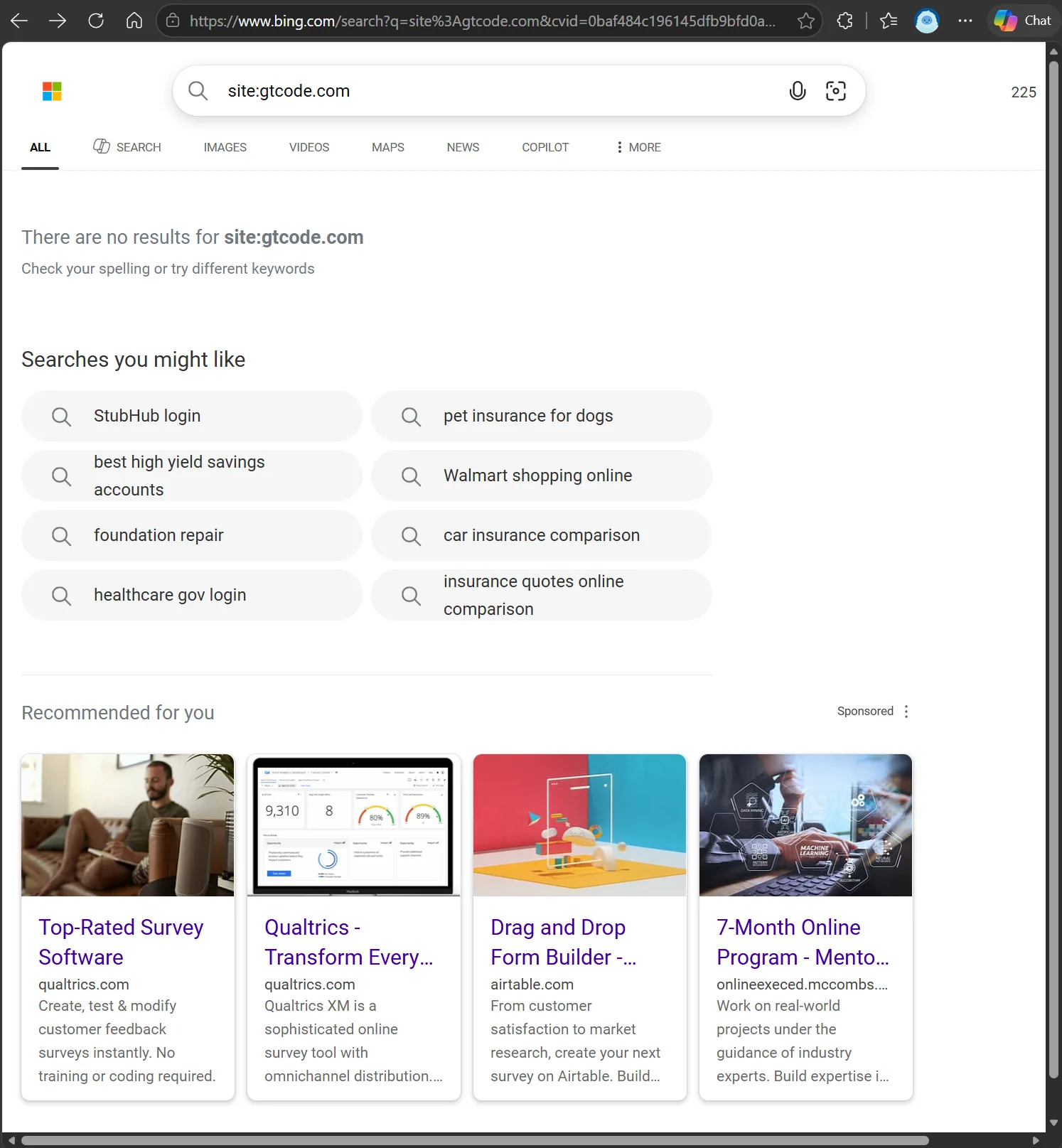Switch to the SEARCH tab
The height and width of the screenshot is (1148, 1062).
pos(127,147)
